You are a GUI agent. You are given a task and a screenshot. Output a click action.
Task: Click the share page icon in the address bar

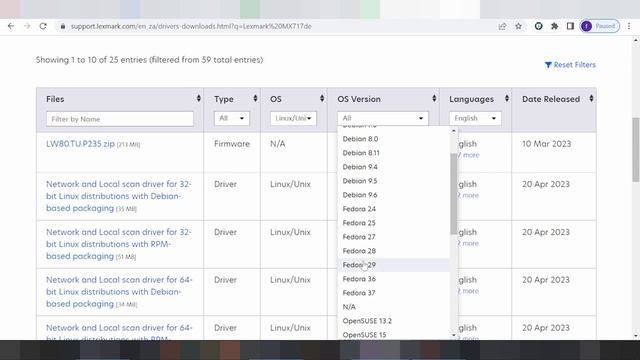(502, 26)
